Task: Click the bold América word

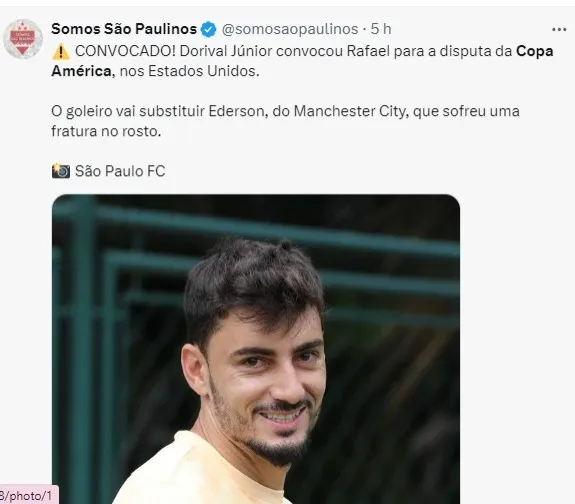Action: [81, 71]
